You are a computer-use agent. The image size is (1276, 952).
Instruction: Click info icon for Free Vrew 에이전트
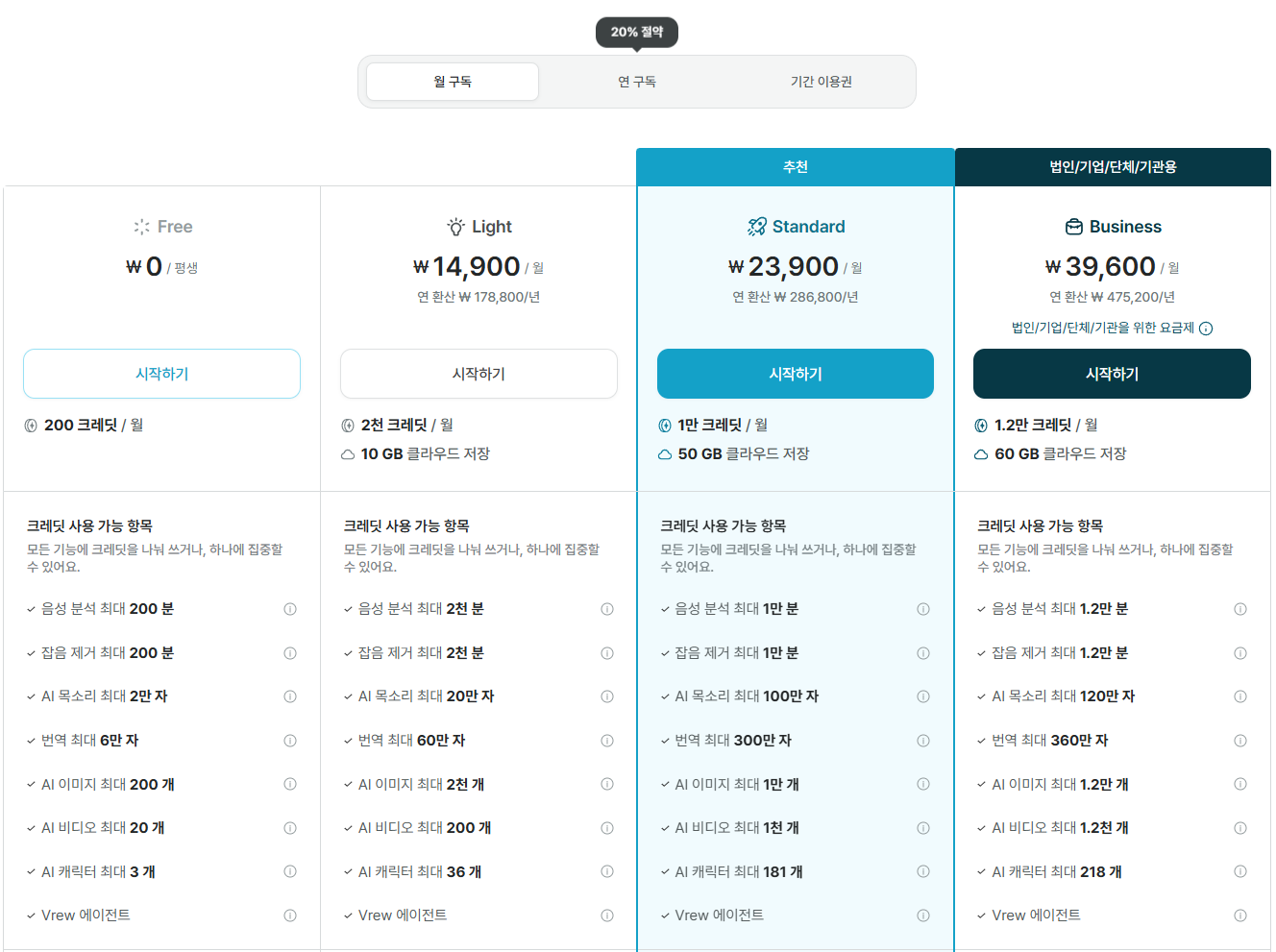[x=290, y=915]
